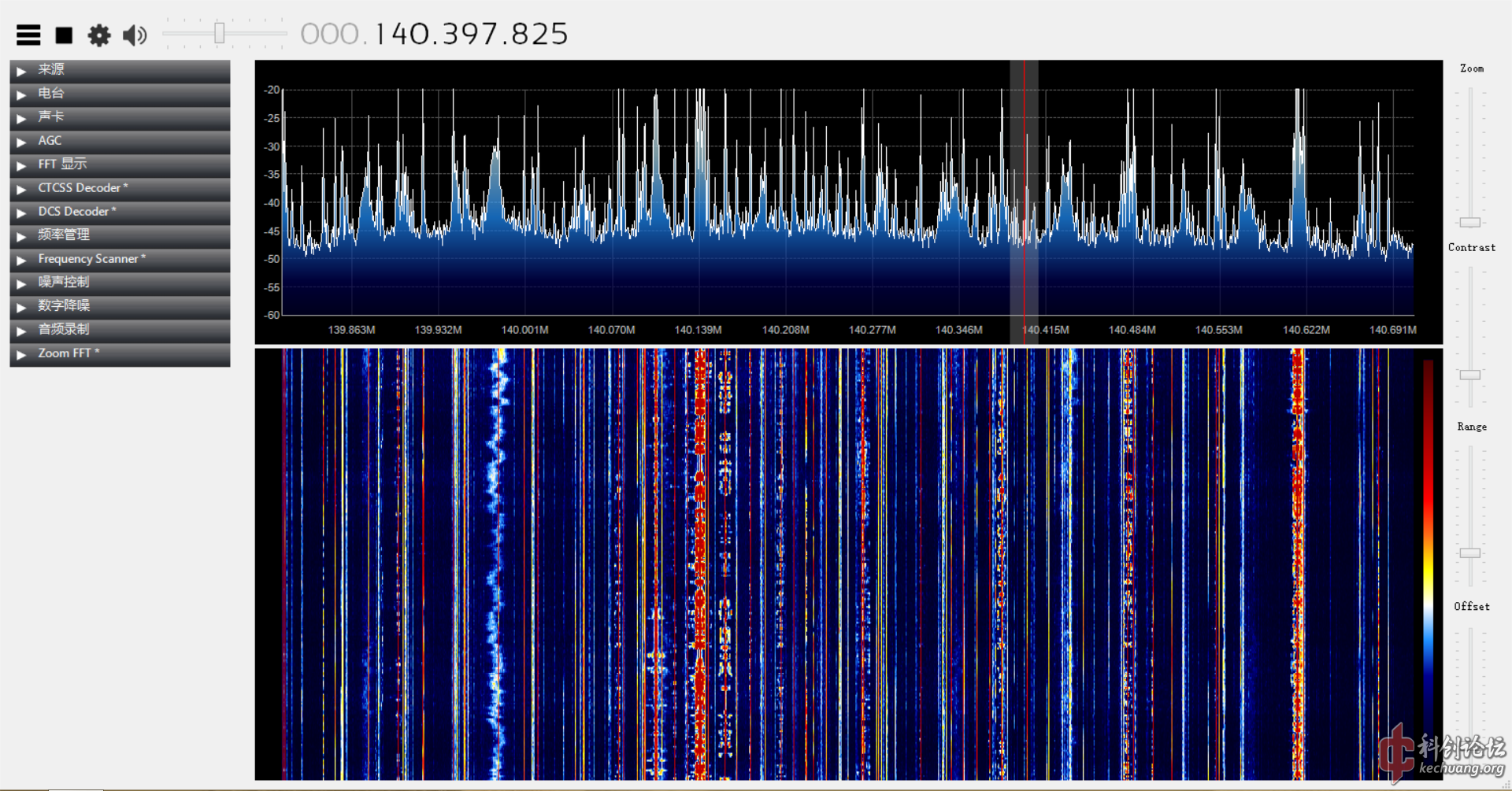Expand the 音频录制 panel

pyautogui.click(x=120, y=330)
